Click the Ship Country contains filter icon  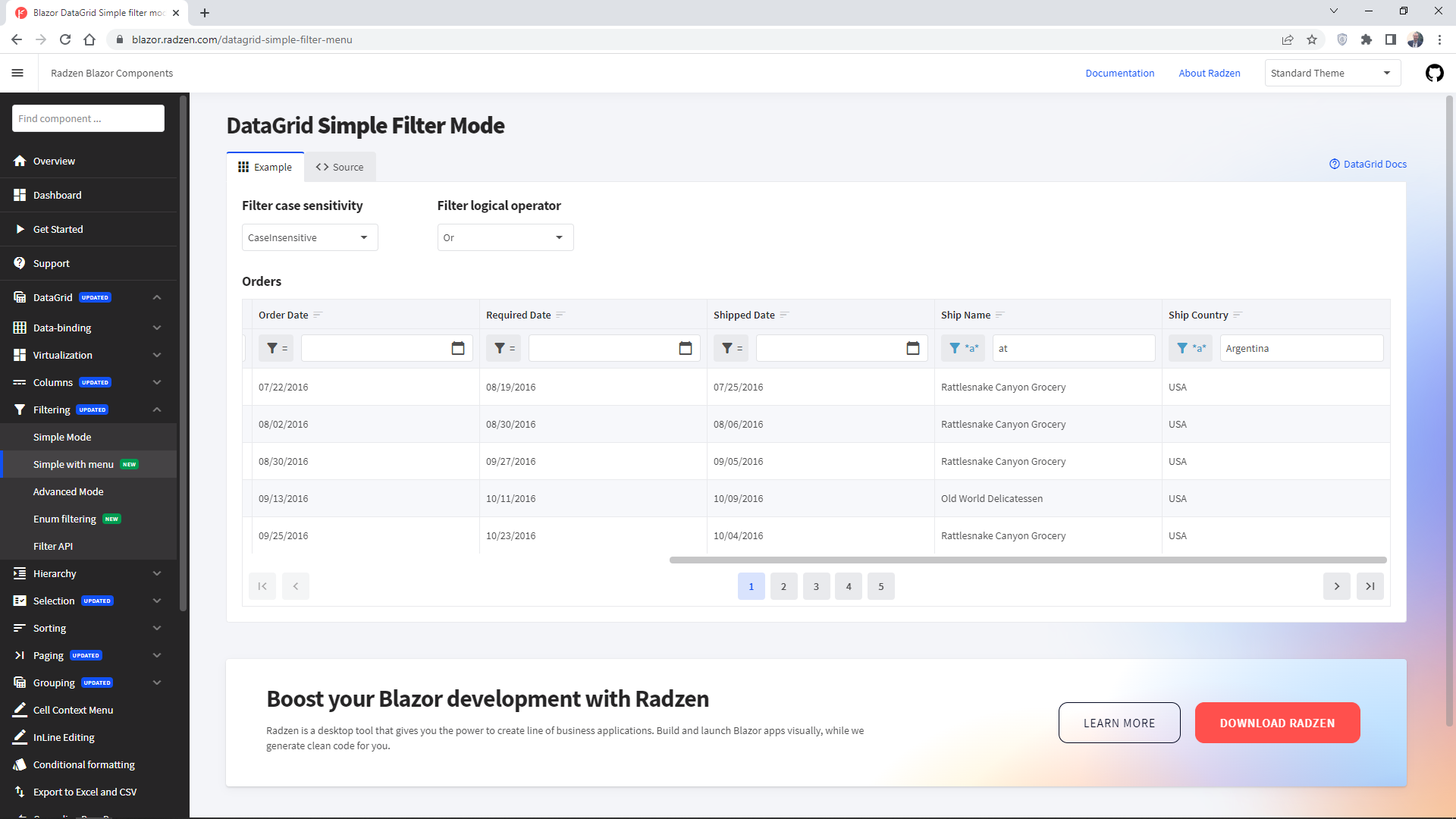[1191, 348]
